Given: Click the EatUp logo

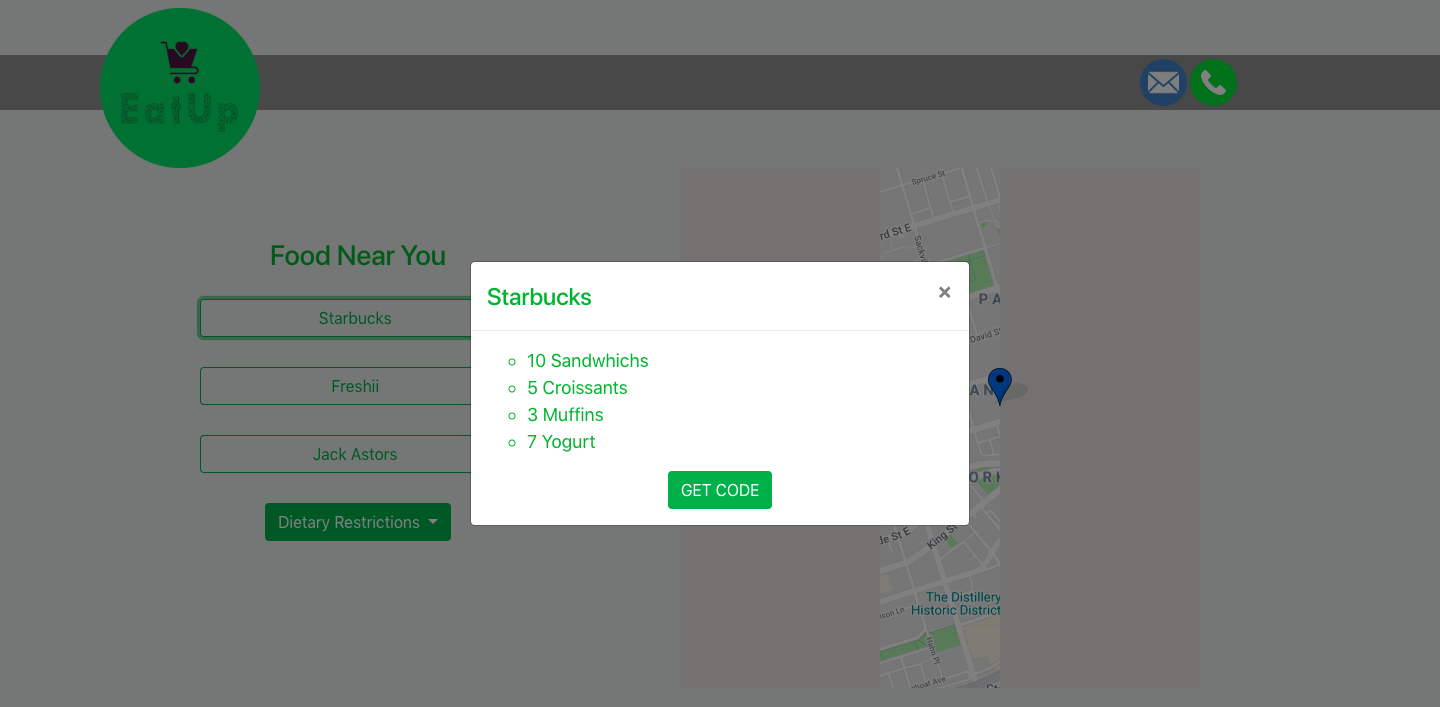Looking at the screenshot, I should (180, 88).
